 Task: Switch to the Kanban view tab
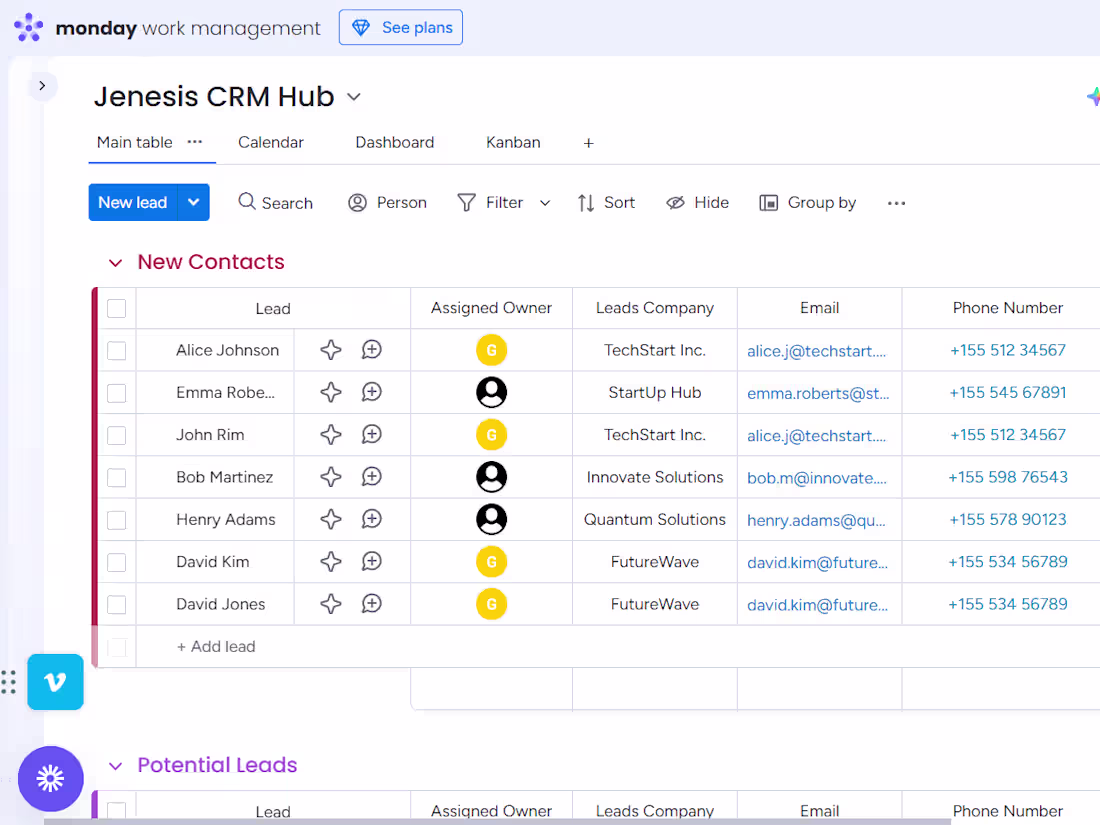[513, 142]
